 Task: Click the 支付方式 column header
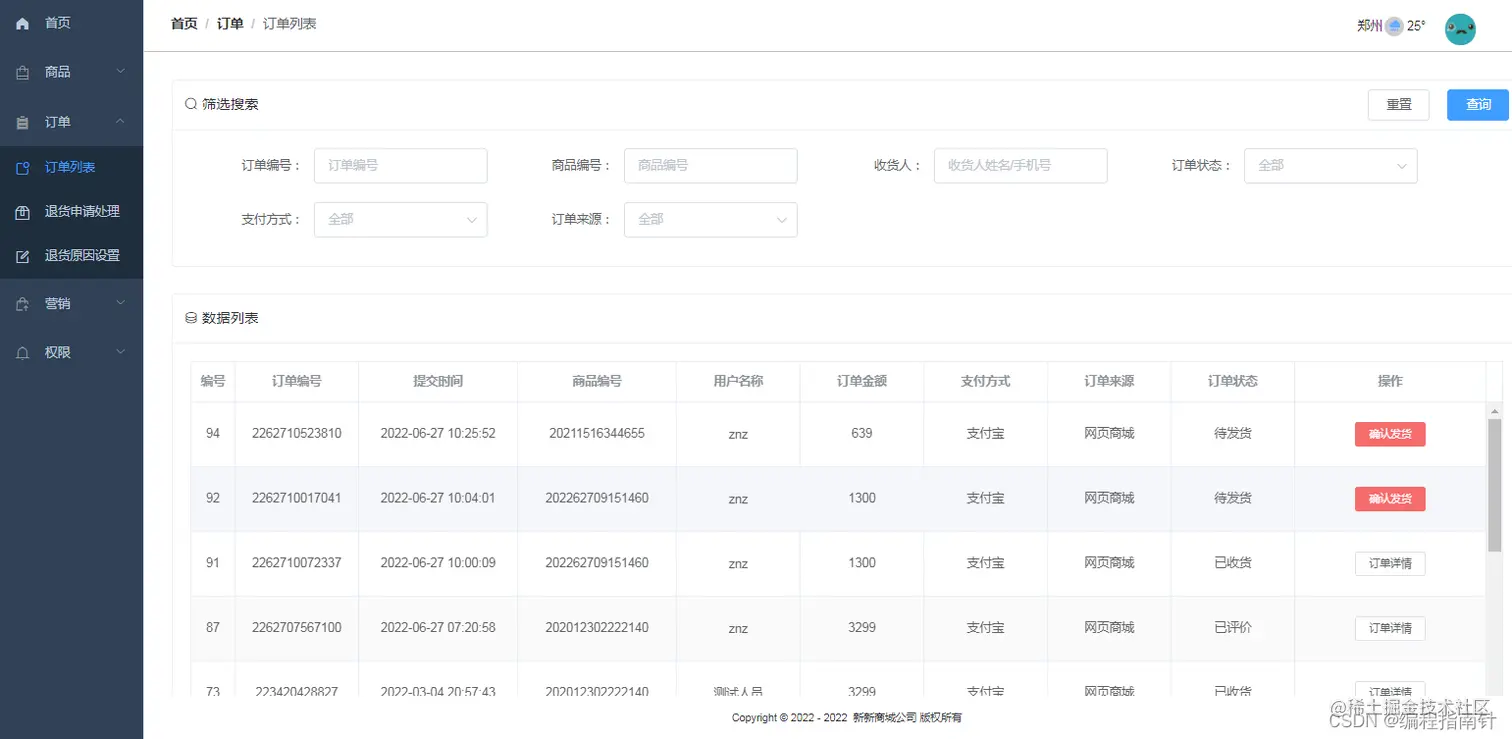[985, 381]
